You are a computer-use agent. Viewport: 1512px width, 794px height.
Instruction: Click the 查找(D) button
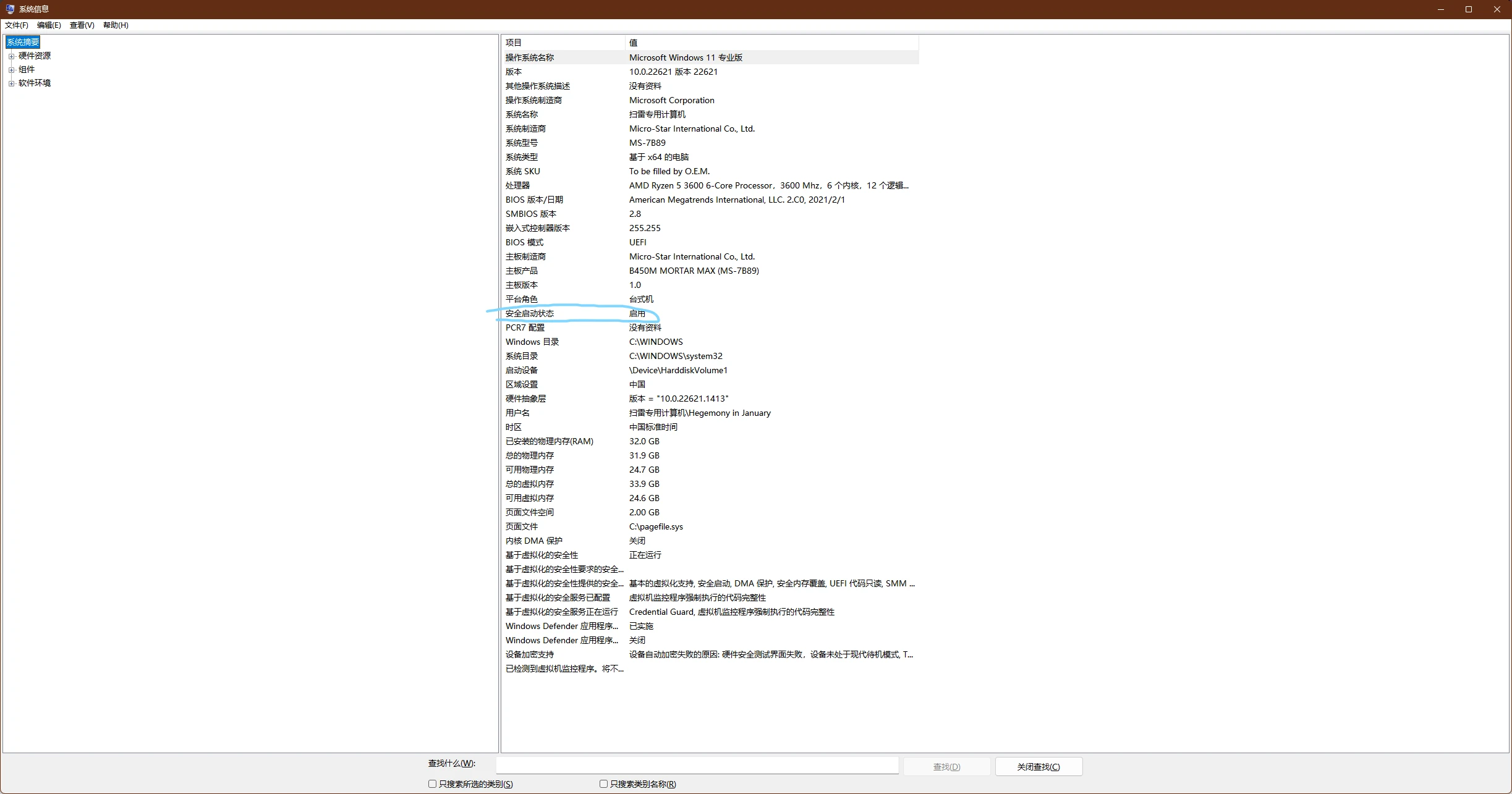[946, 767]
